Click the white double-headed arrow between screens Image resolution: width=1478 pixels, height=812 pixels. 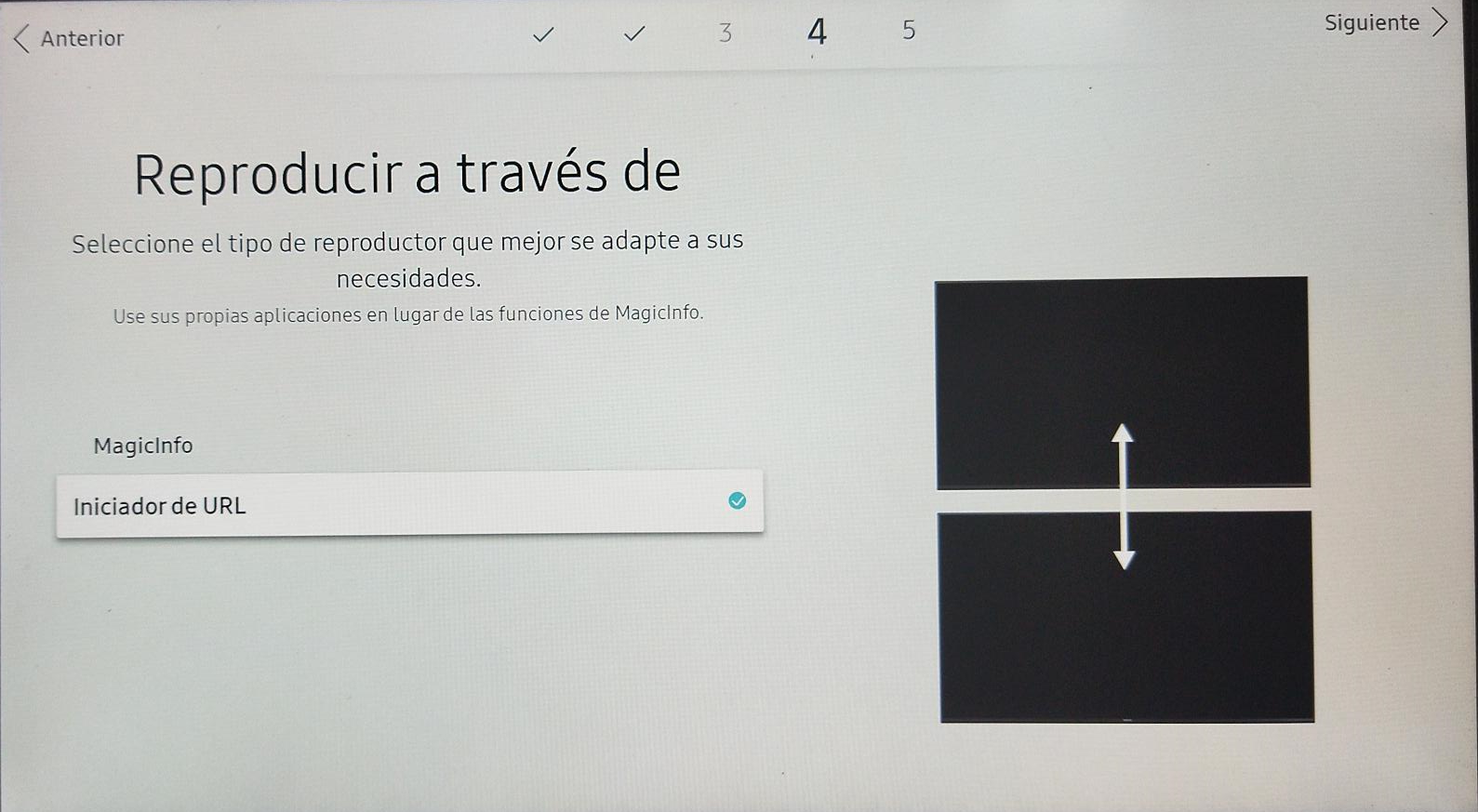[1124, 498]
